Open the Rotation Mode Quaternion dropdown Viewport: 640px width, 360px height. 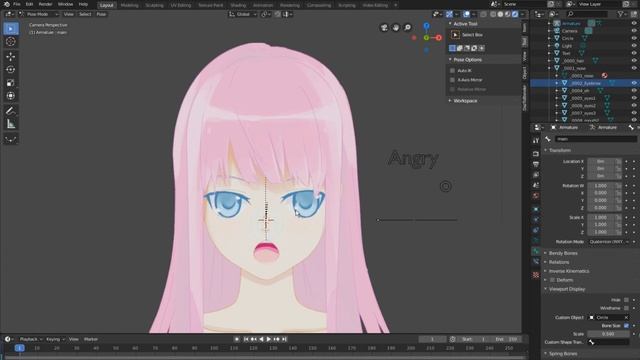(x=609, y=242)
